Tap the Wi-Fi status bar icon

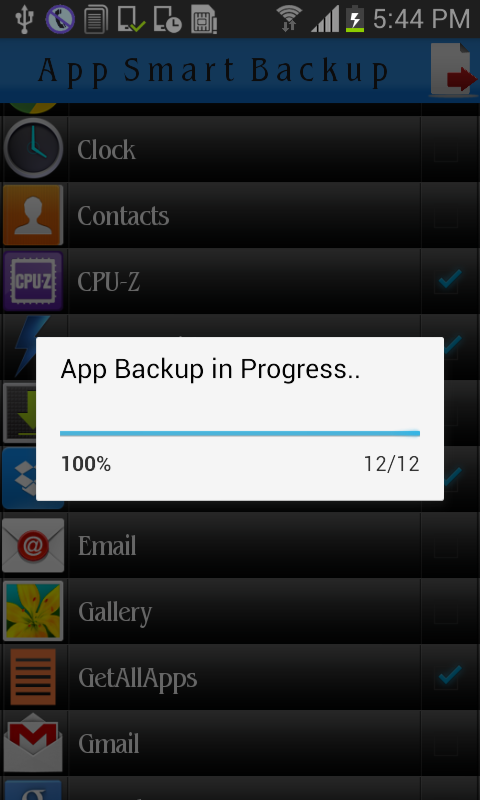[289, 19]
